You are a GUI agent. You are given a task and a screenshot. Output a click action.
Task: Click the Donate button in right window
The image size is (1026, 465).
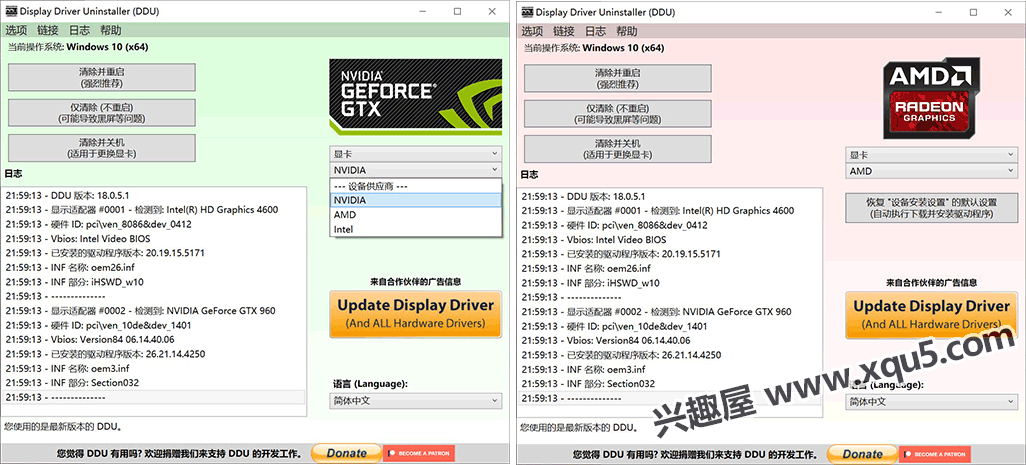862,454
